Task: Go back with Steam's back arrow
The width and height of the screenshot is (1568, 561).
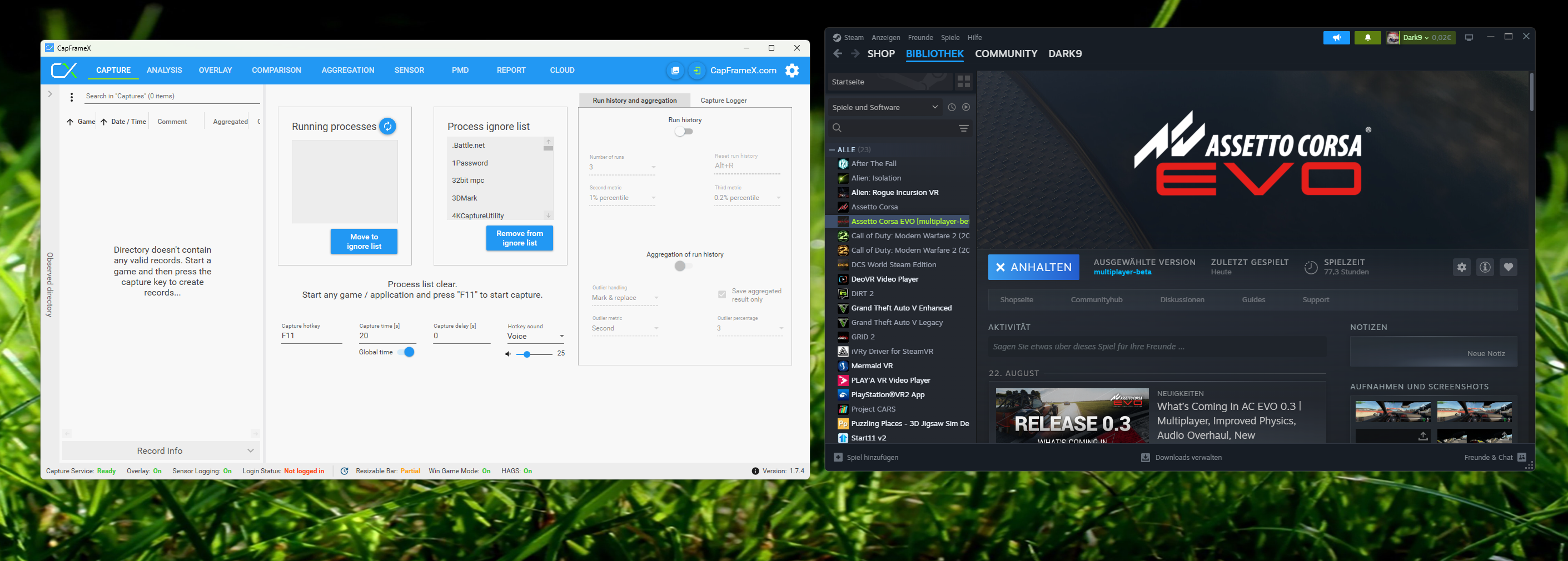Action: pos(838,53)
